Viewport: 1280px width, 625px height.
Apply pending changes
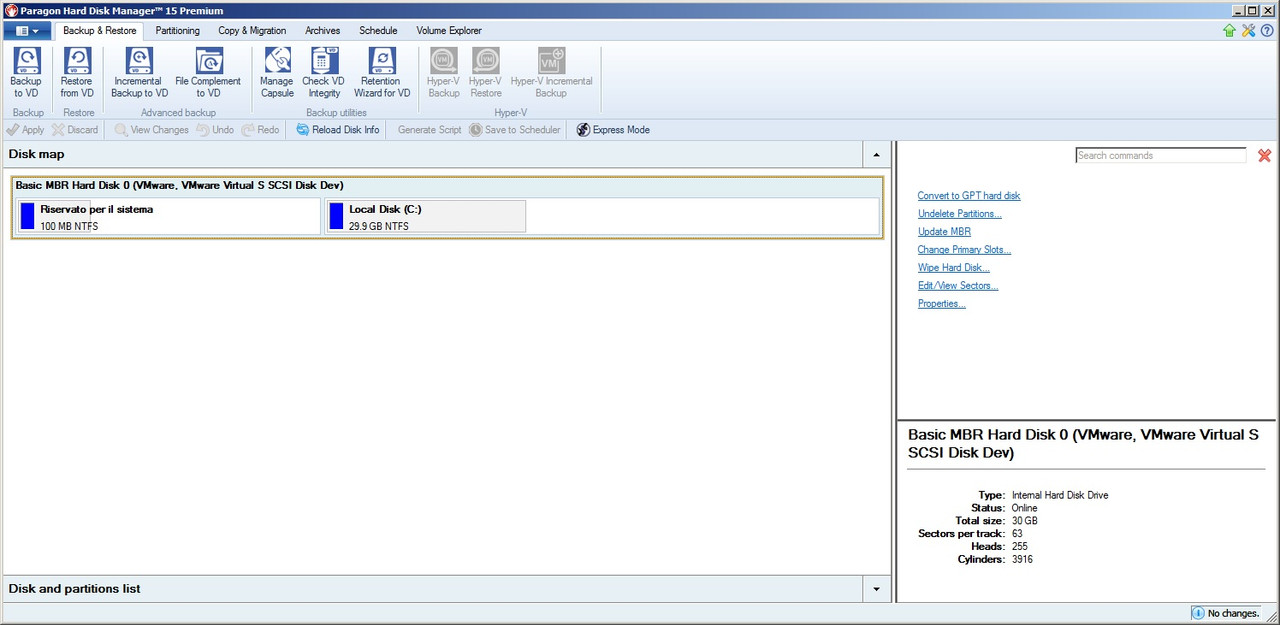click(x=25, y=130)
